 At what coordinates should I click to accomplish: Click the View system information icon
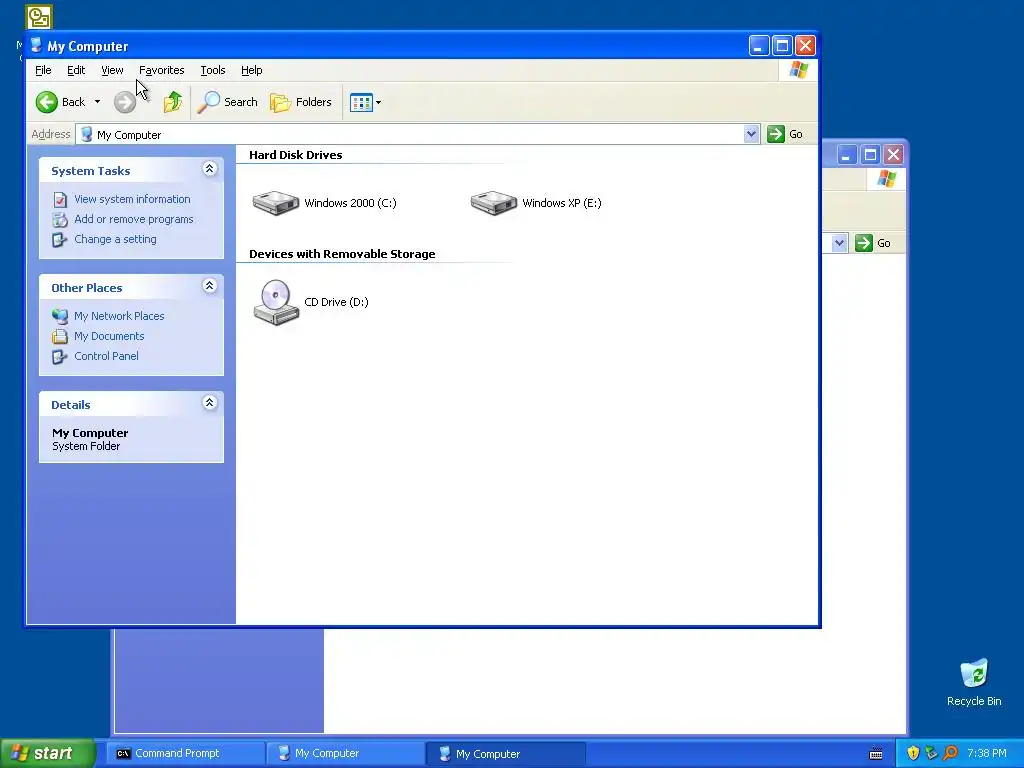tap(60, 199)
